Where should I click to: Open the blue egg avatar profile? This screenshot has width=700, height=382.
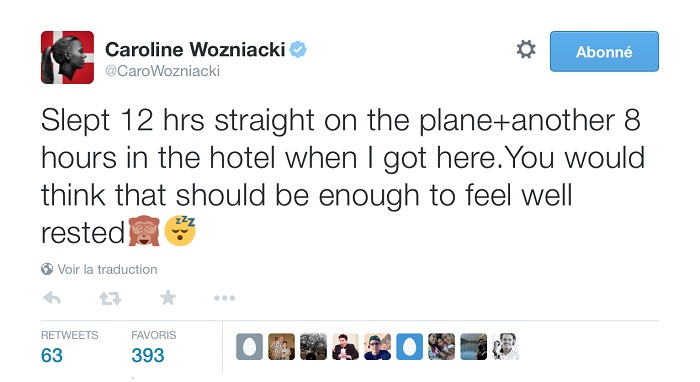coord(409,347)
